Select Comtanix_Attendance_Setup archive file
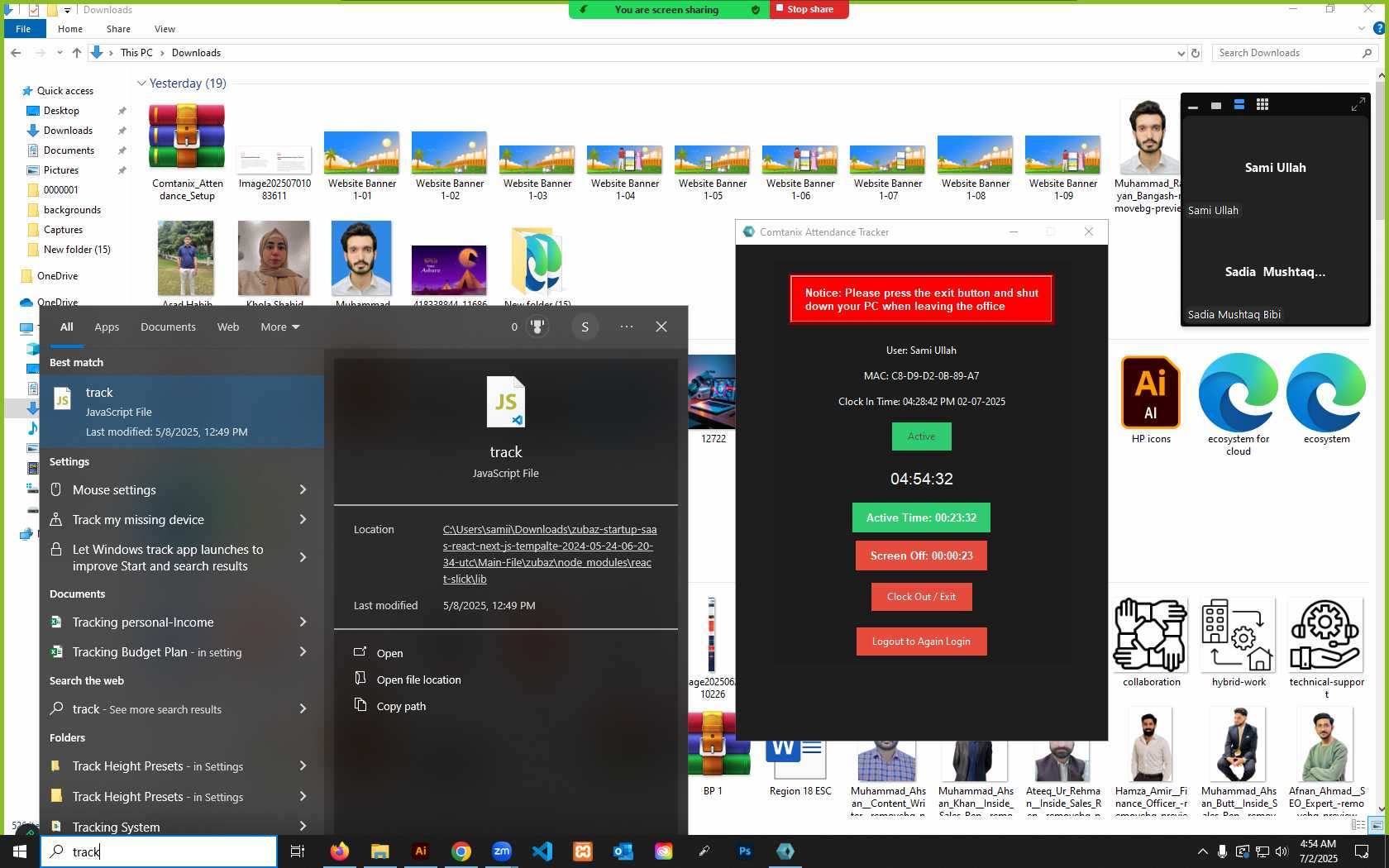Image resolution: width=1389 pixels, height=868 pixels. [187, 153]
